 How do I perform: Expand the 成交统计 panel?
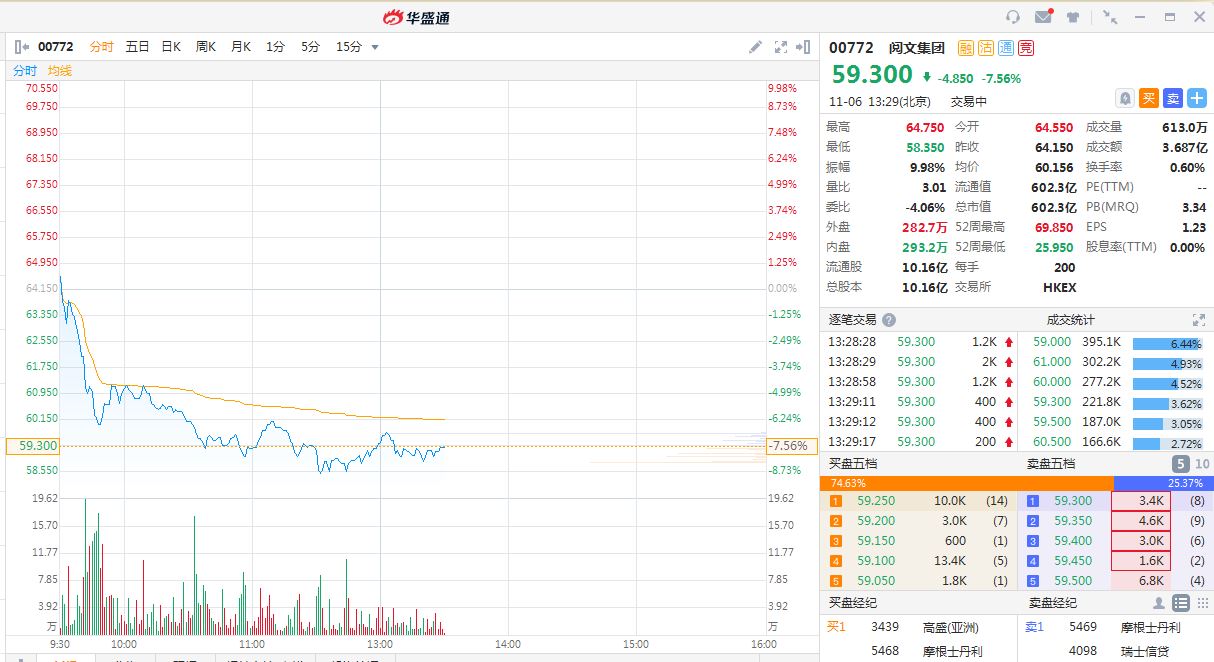[x=1198, y=320]
